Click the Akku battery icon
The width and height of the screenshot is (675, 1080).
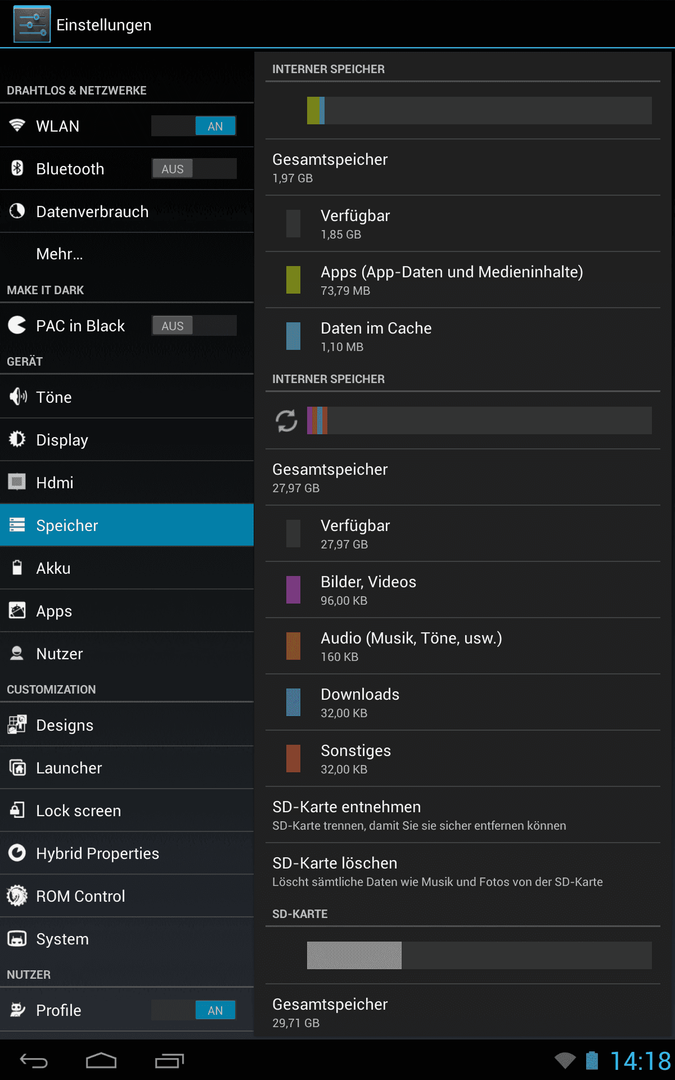tap(17, 568)
